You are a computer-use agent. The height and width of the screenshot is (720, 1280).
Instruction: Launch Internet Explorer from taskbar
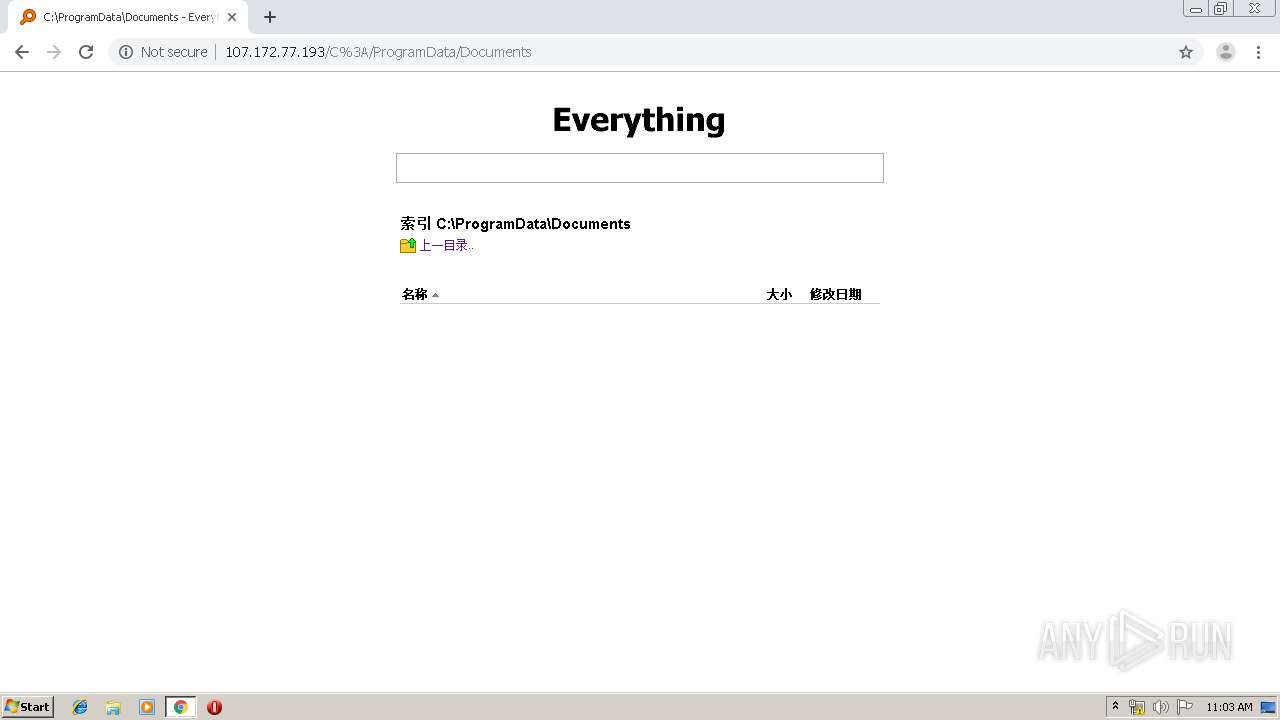pos(80,707)
